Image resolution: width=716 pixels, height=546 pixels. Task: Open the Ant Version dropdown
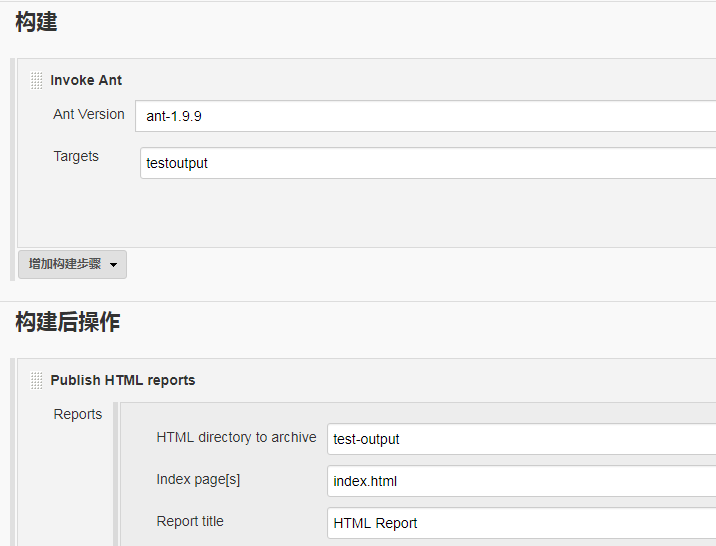[x=425, y=116]
